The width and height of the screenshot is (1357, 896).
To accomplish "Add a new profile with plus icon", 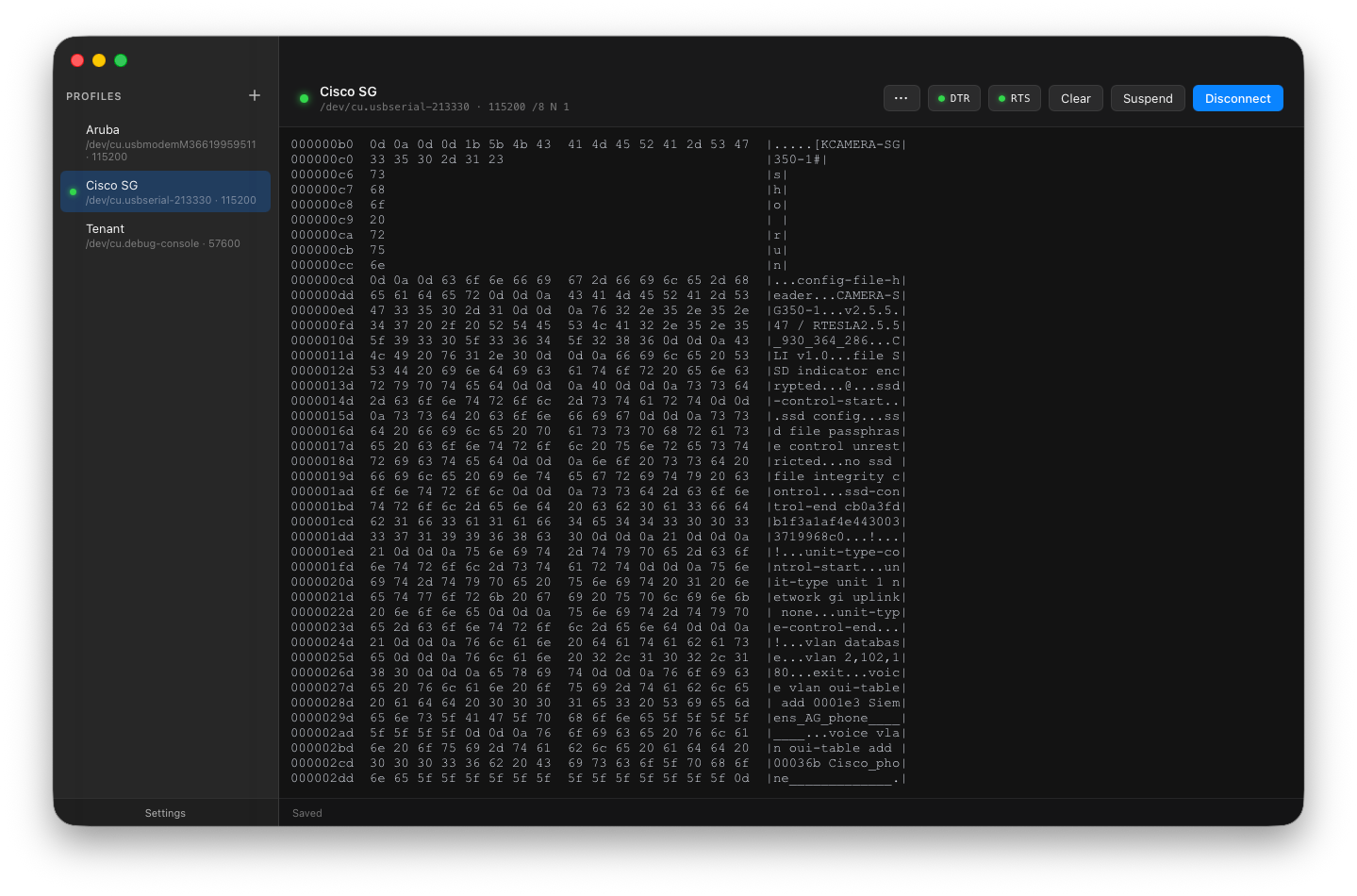I will [255, 95].
